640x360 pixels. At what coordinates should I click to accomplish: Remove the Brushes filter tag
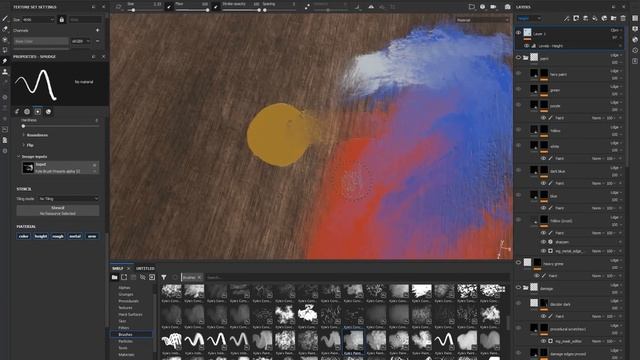199,278
